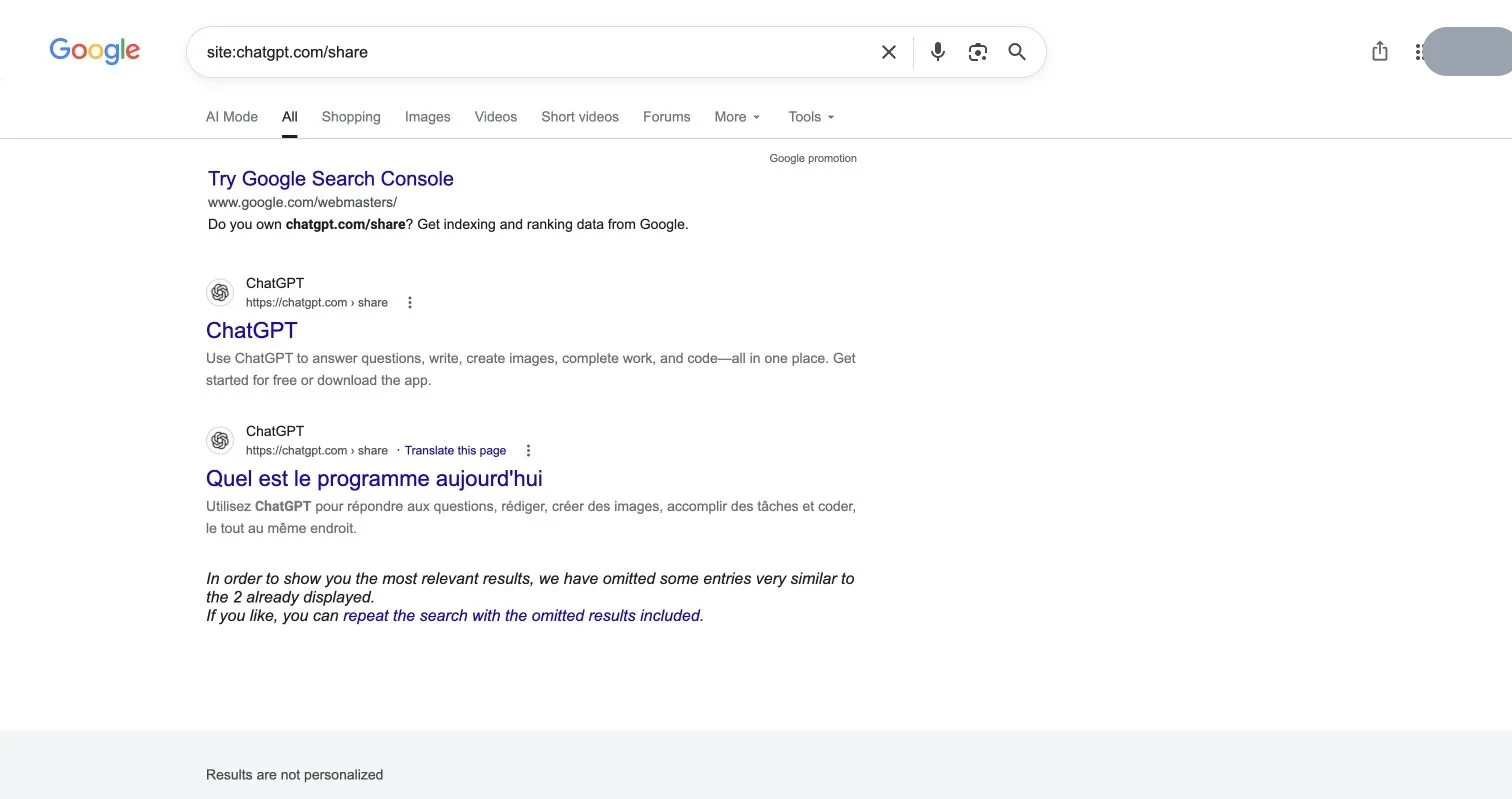Image resolution: width=1512 pixels, height=799 pixels.
Task: Click the Google promotion label
Action: coord(813,158)
